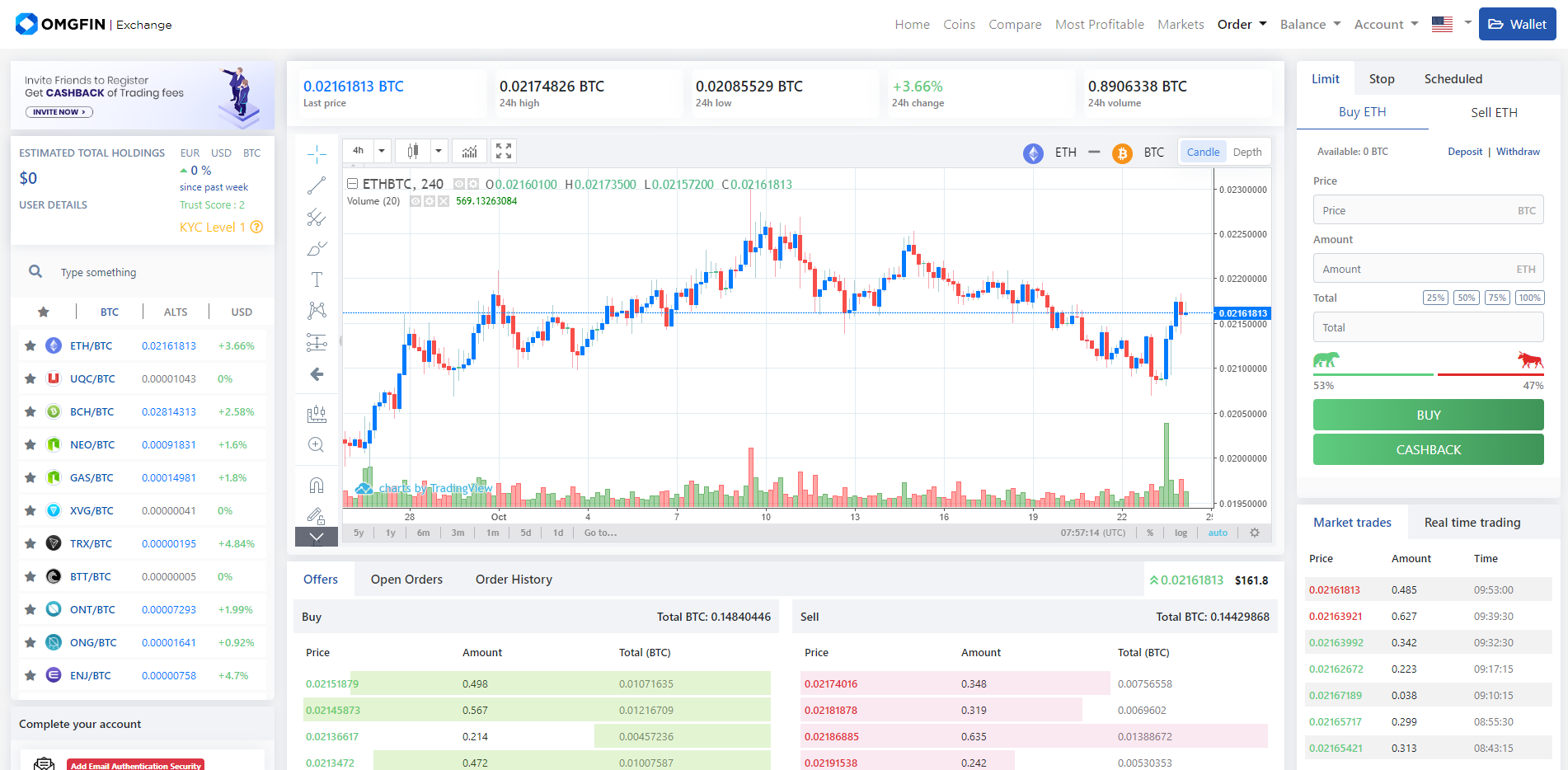Switch chart to Depth view
1568x770 pixels.
[x=1247, y=152]
